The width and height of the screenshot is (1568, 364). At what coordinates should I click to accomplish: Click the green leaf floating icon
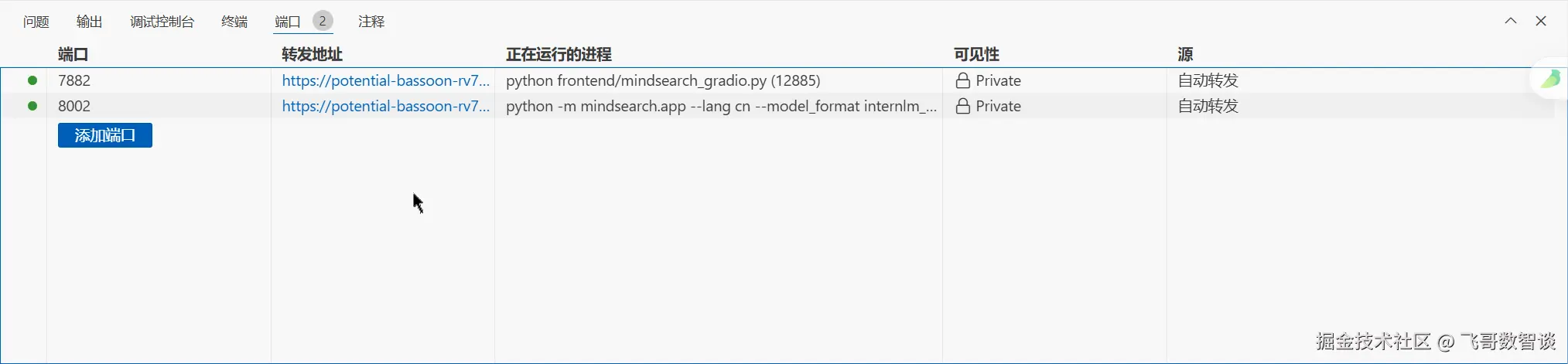tap(1550, 79)
